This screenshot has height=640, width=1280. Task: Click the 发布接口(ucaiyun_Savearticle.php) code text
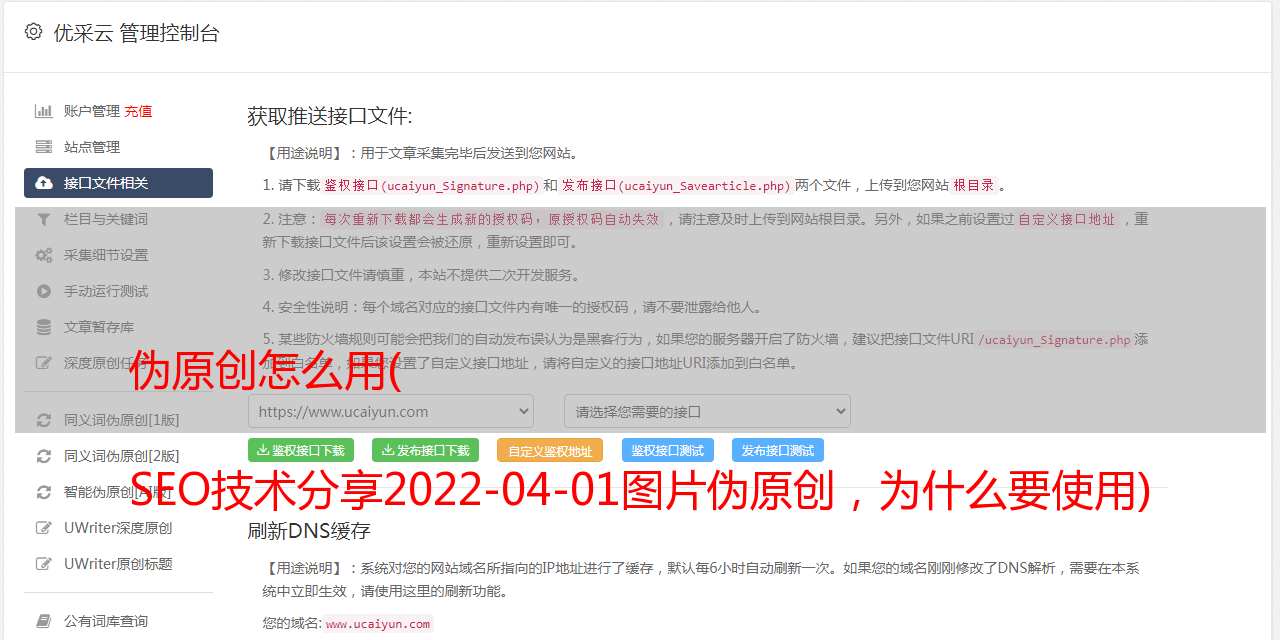click(x=676, y=186)
